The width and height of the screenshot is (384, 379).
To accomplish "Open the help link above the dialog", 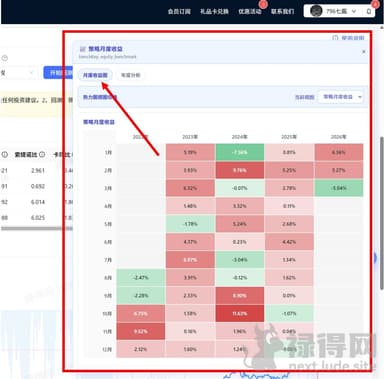I will [349, 38].
